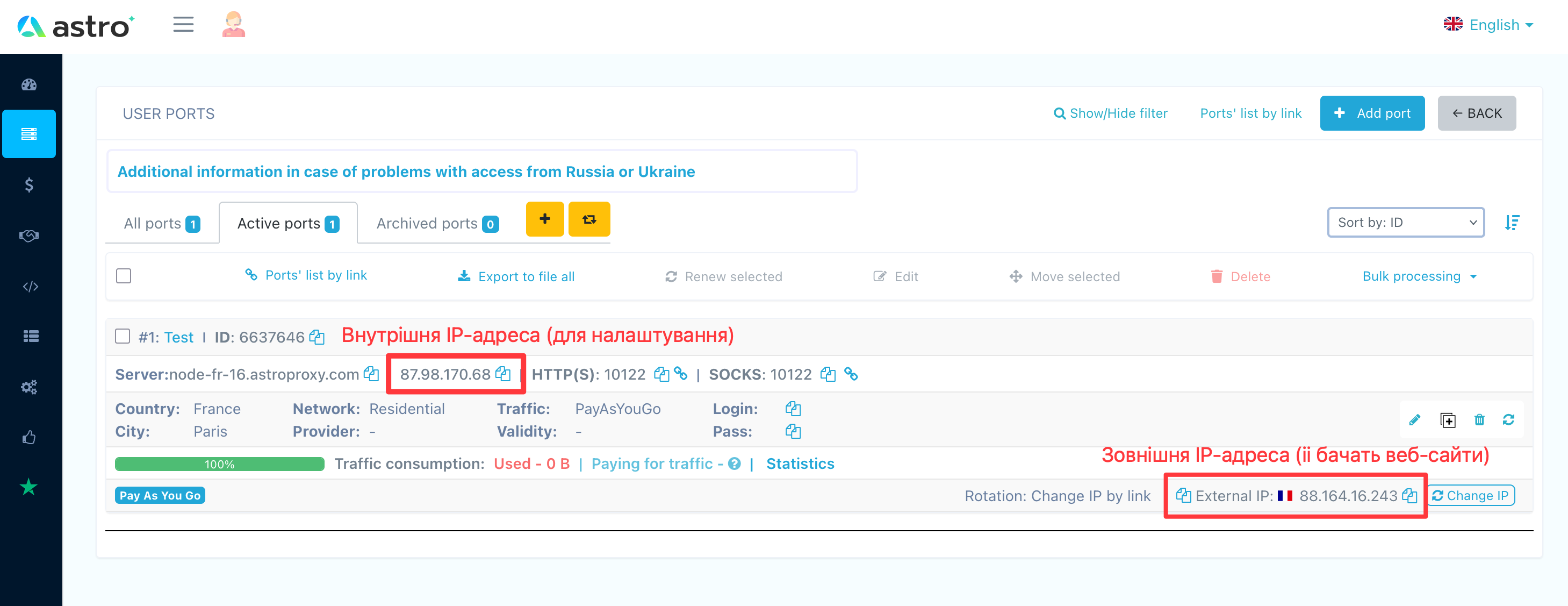Image resolution: width=1568 pixels, height=606 pixels.
Task: Click the BACK button
Action: coord(1477,113)
